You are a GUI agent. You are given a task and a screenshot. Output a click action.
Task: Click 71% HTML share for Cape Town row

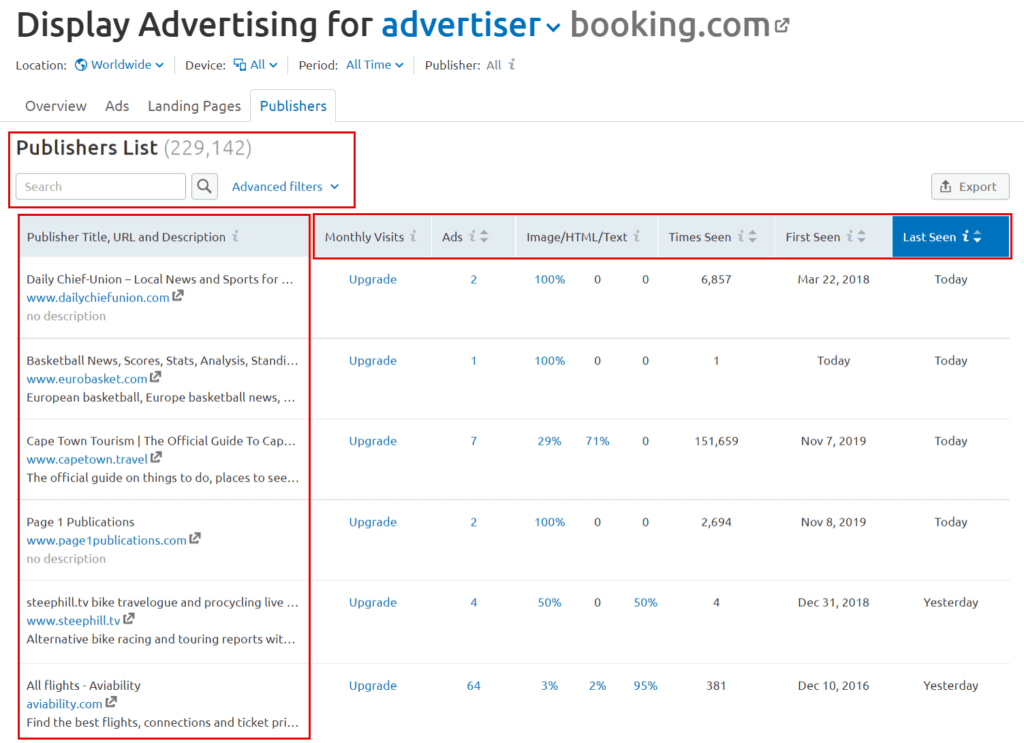(x=597, y=441)
